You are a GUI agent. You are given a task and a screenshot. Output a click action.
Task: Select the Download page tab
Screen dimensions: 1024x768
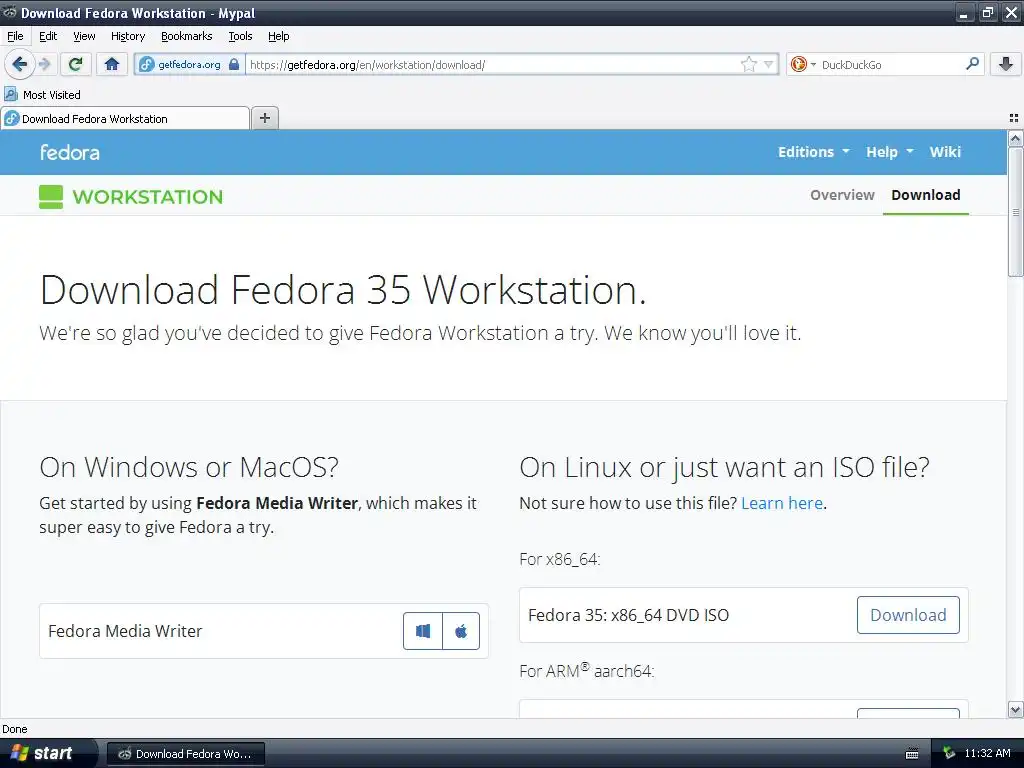(x=925, y=195)
